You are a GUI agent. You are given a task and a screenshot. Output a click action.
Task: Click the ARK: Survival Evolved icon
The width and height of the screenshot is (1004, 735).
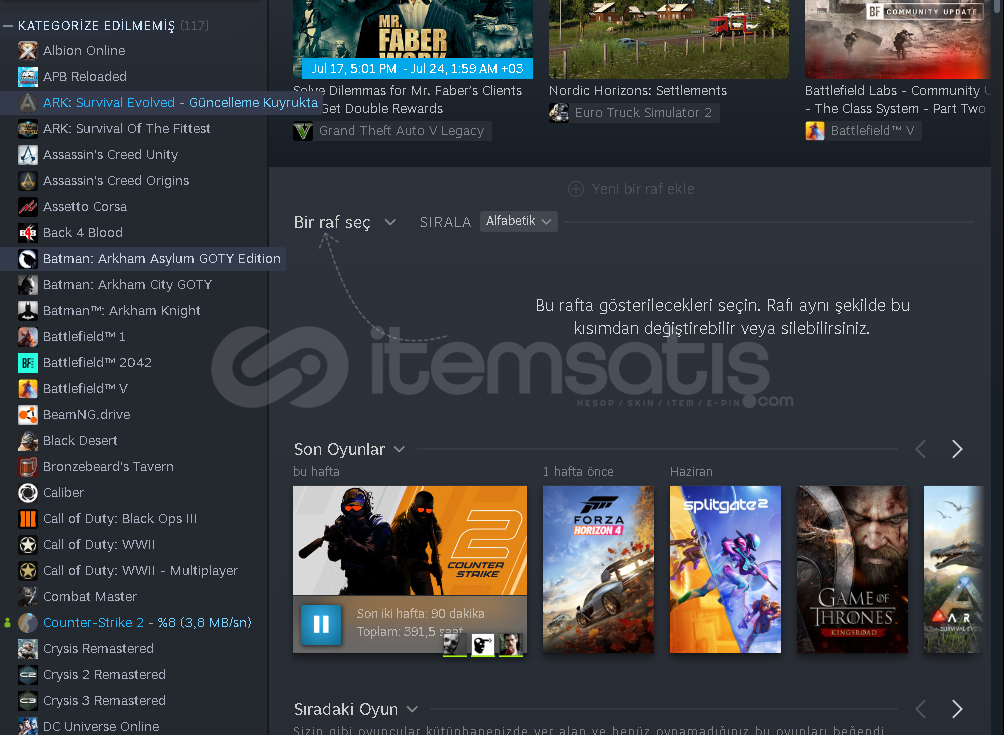(28, 102)
